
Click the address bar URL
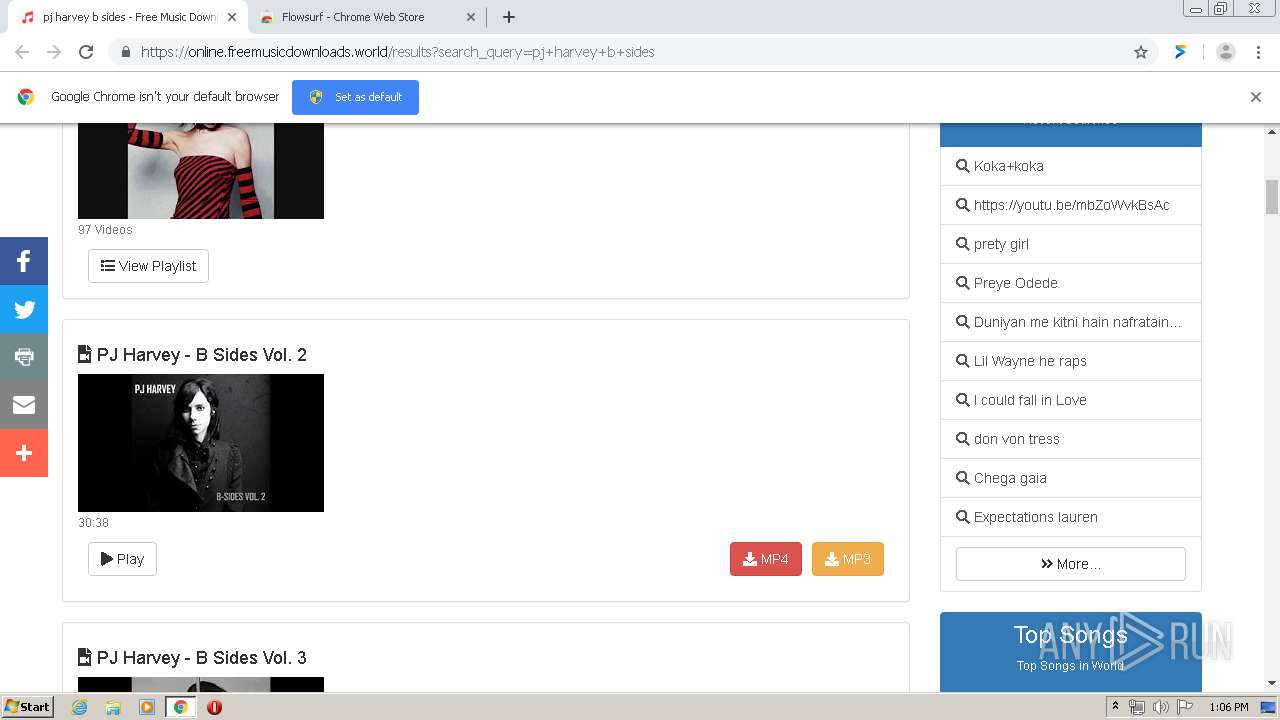tap(398, 52)
